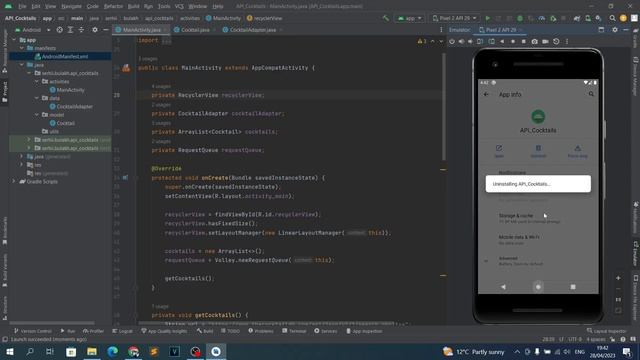Screen dimensions: 640x360
Task: Open Microsoft Edge from the taskbar
Action: pos(113,351)
